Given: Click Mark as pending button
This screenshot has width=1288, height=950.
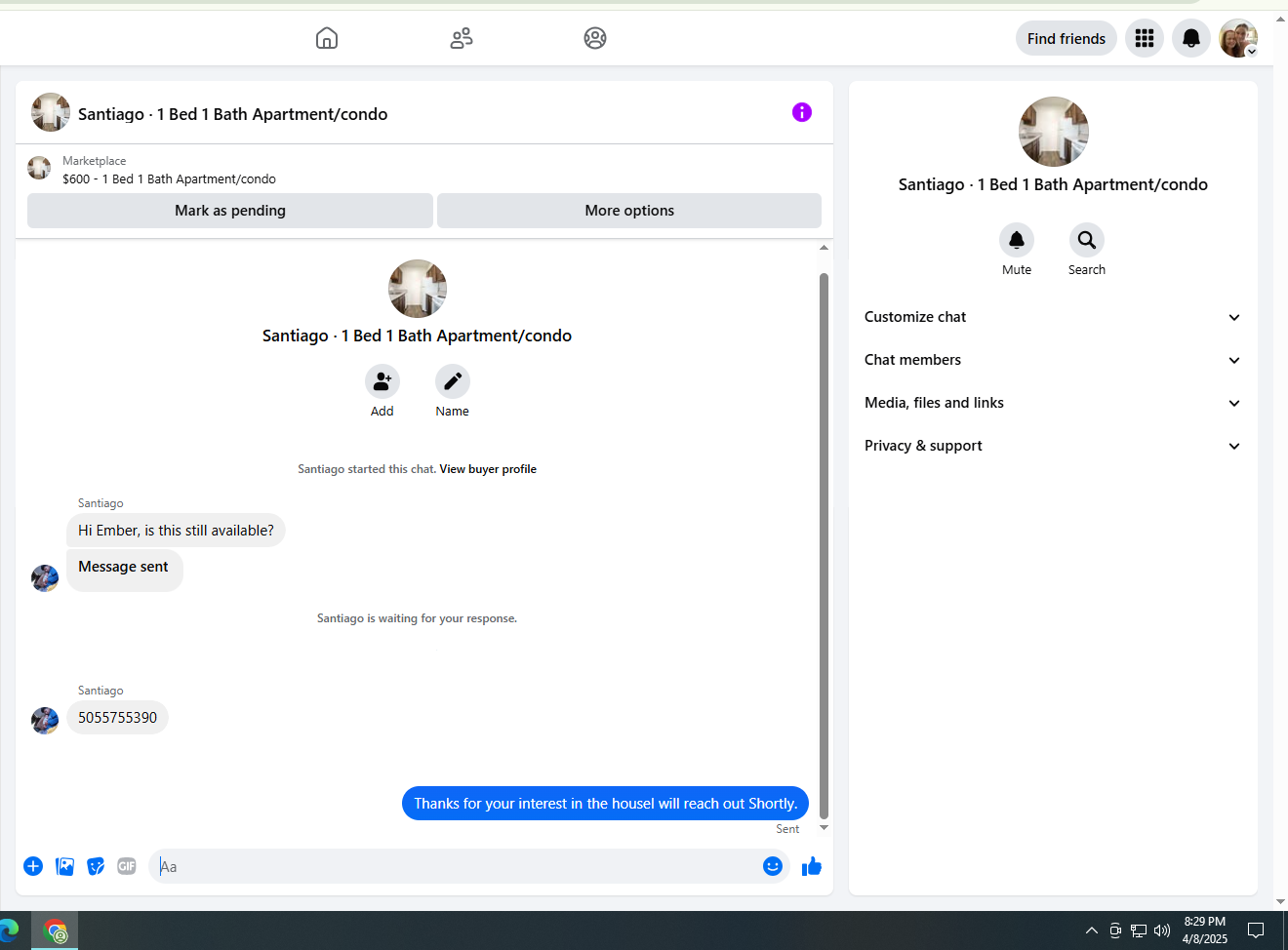Looking at the screenshot, I should click(230, 211).
